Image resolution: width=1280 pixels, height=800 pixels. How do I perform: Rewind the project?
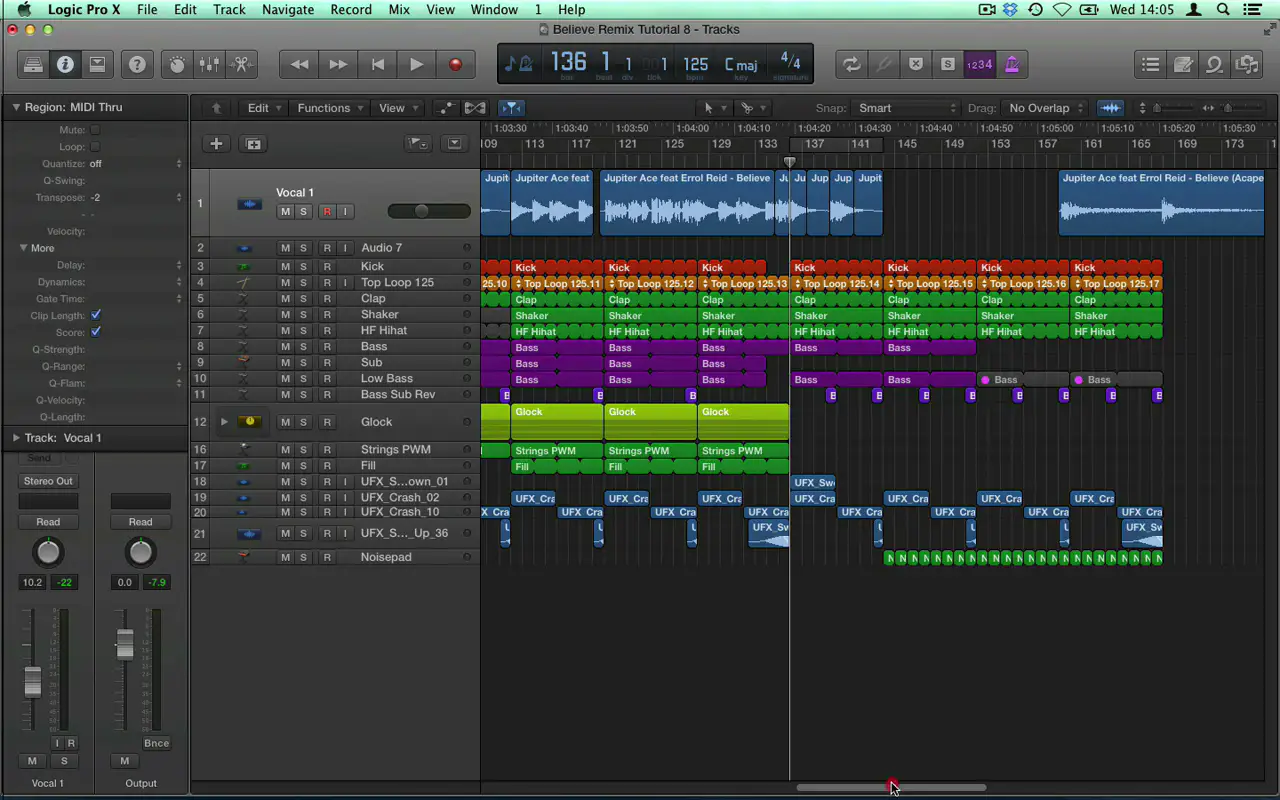(299, 64)
